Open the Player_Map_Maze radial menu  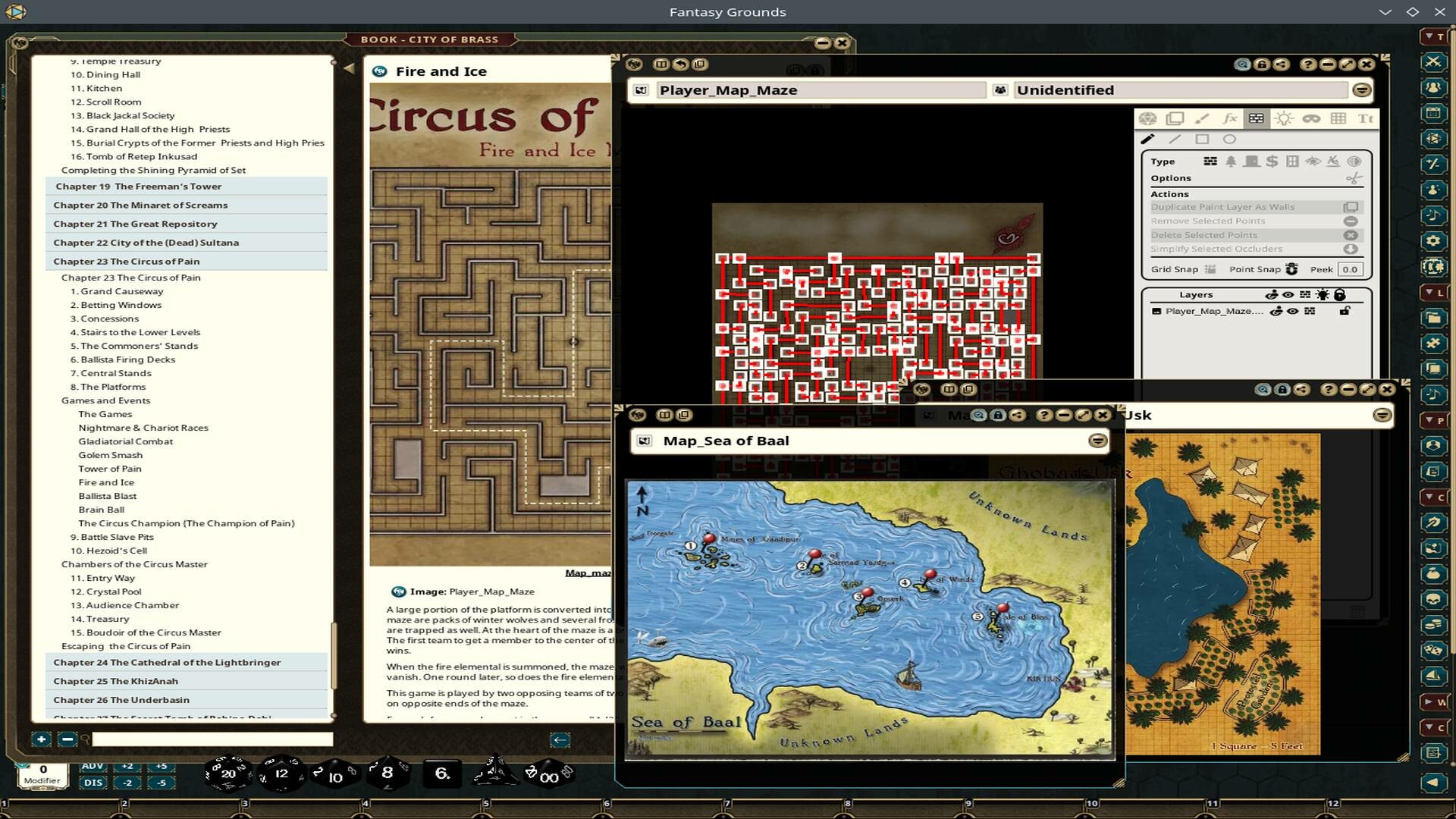pos(1361,90)
